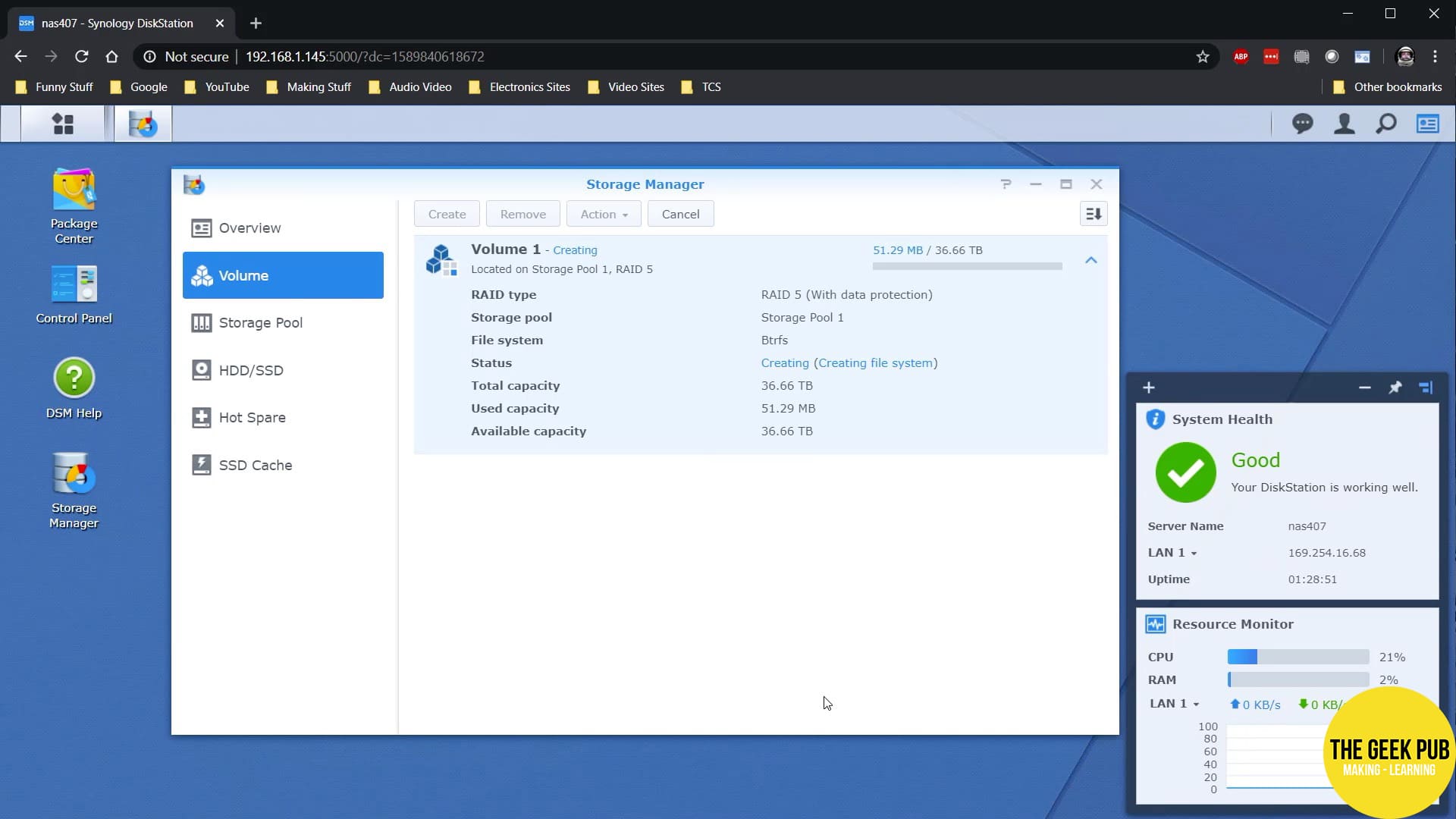This screenshot has width=1456, height=819.
Task: Click the green Good health checkmark
Action: click(1185, 472)
